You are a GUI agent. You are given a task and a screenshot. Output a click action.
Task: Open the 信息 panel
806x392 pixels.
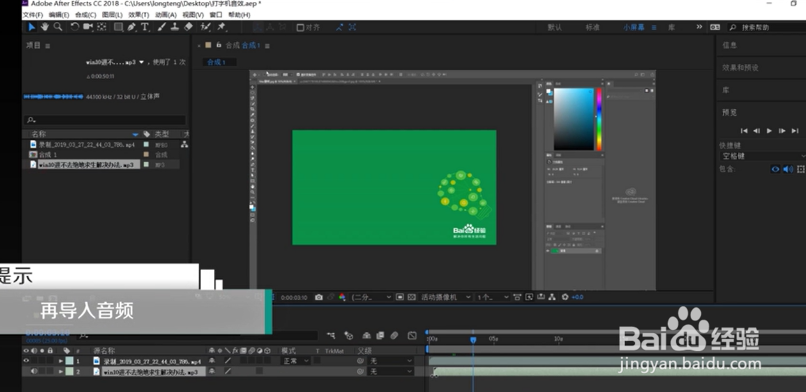[729, 45]
